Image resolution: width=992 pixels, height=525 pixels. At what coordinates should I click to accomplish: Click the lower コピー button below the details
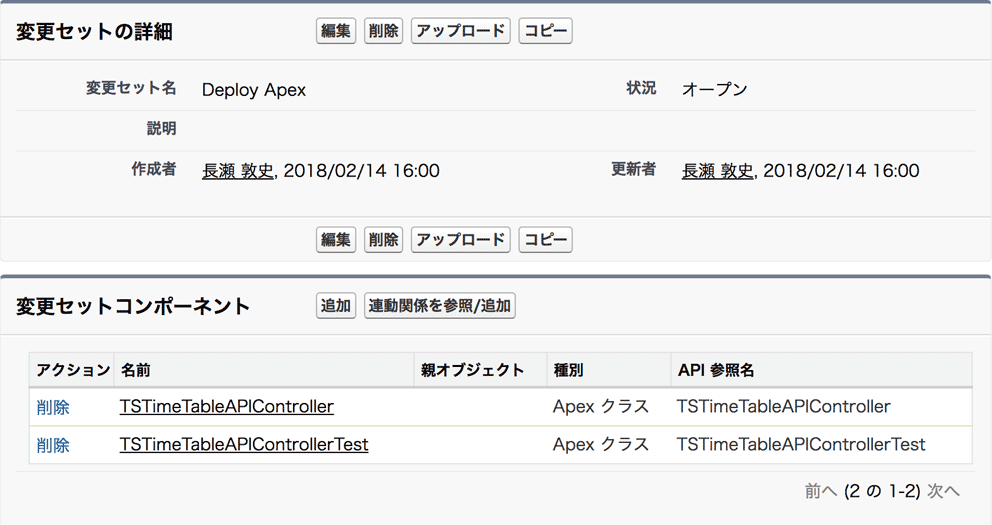coord(545,240)
